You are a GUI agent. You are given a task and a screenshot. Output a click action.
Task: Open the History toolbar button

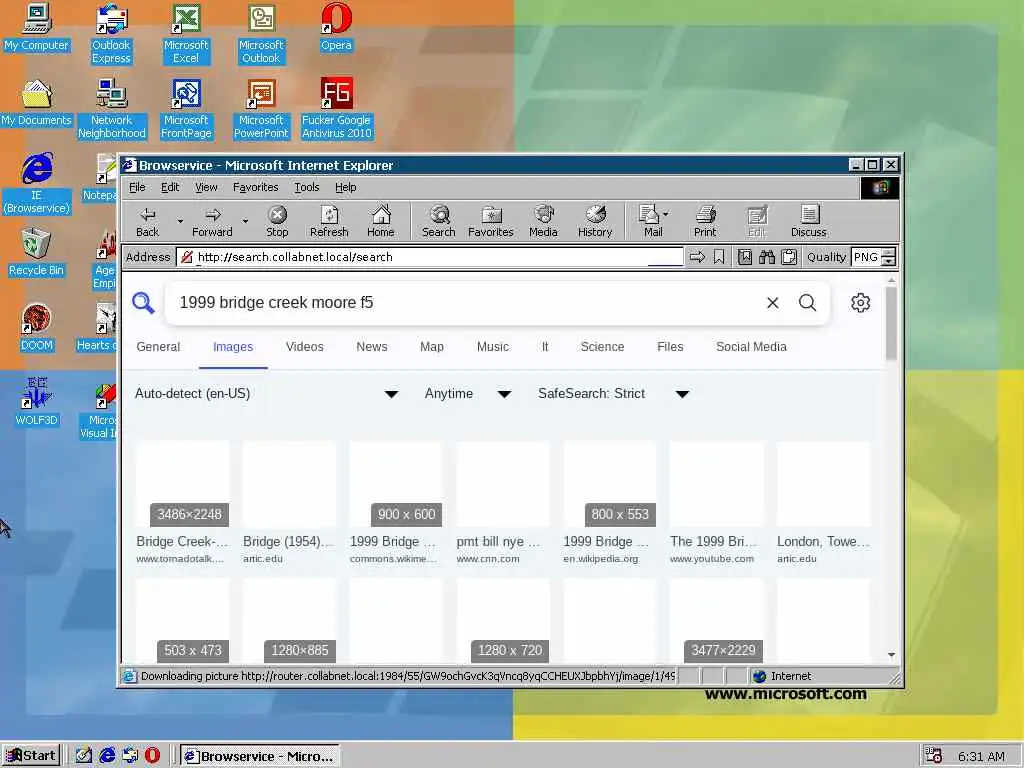(x=595, y=221)
